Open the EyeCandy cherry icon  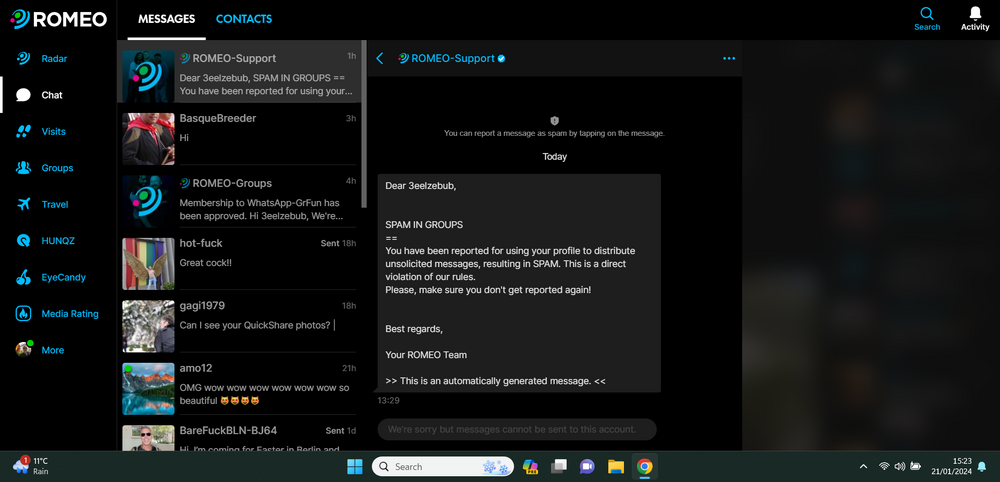coord(23,277)
